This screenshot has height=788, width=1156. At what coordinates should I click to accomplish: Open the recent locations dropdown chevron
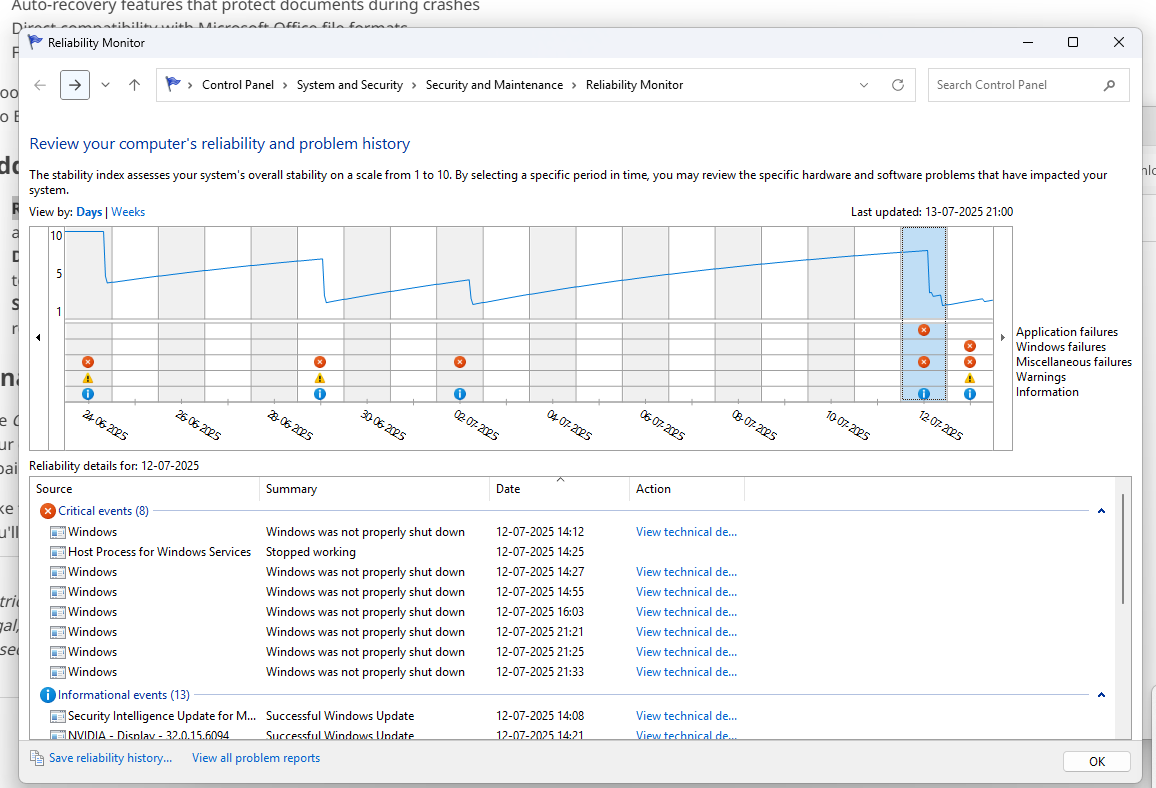[105, 85]
